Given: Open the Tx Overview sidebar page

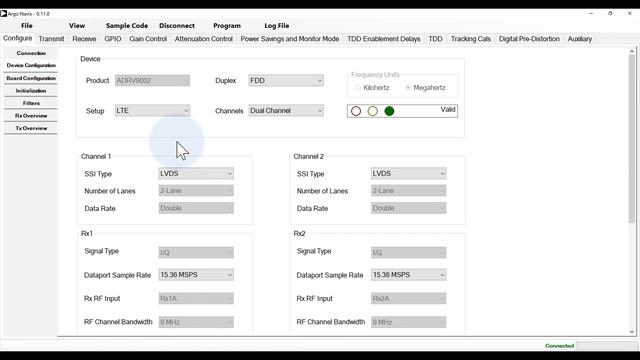Looking at the screenshot, I should point(31,128).
